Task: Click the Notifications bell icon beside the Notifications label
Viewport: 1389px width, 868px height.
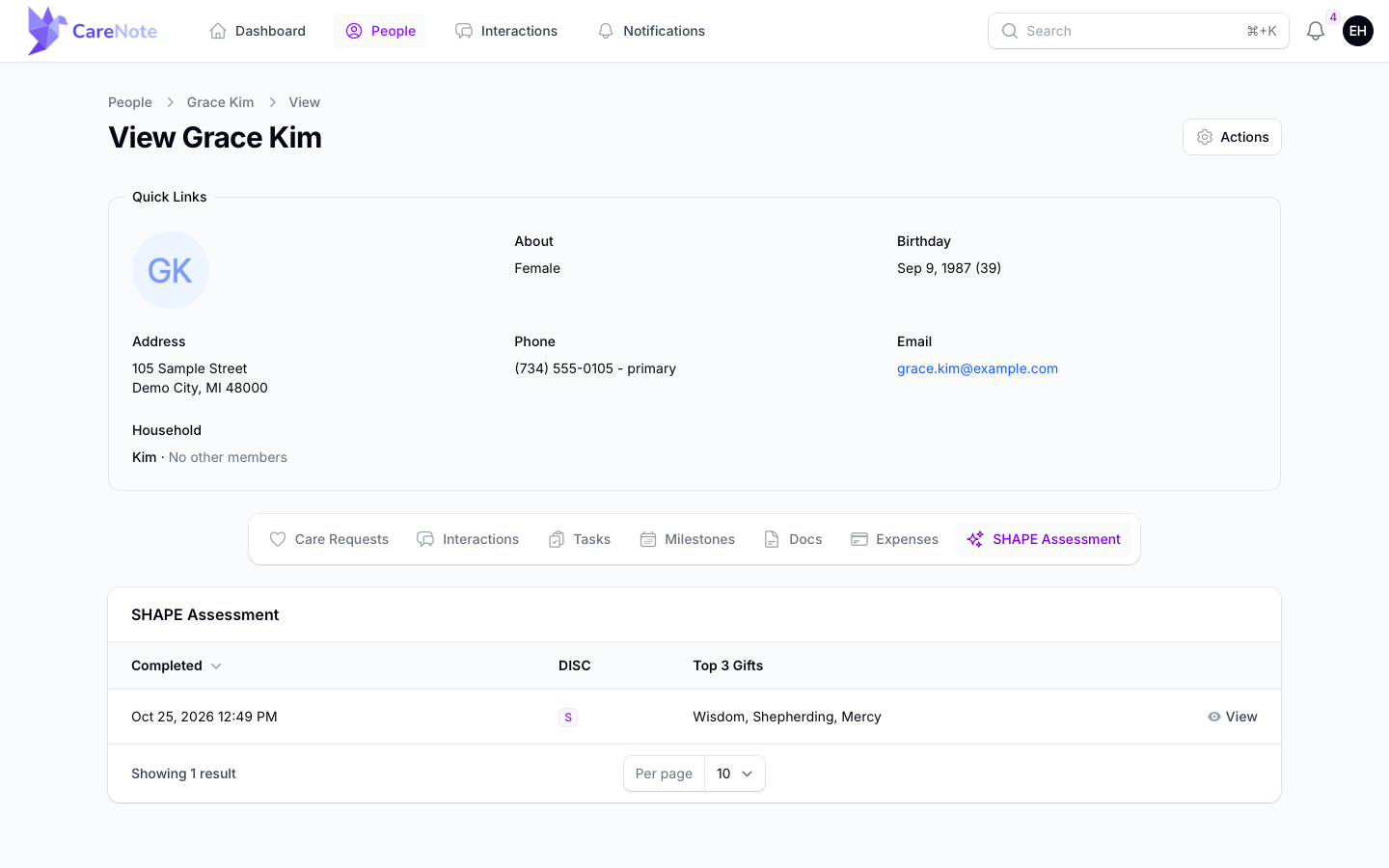Action: [606, 31]
